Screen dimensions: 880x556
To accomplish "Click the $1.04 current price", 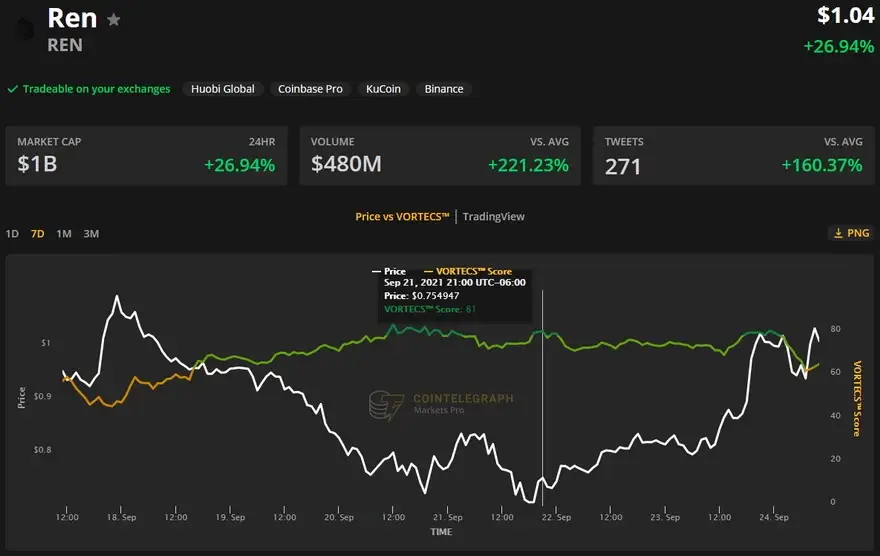I will pyautogui.click(x=846, y=16).
